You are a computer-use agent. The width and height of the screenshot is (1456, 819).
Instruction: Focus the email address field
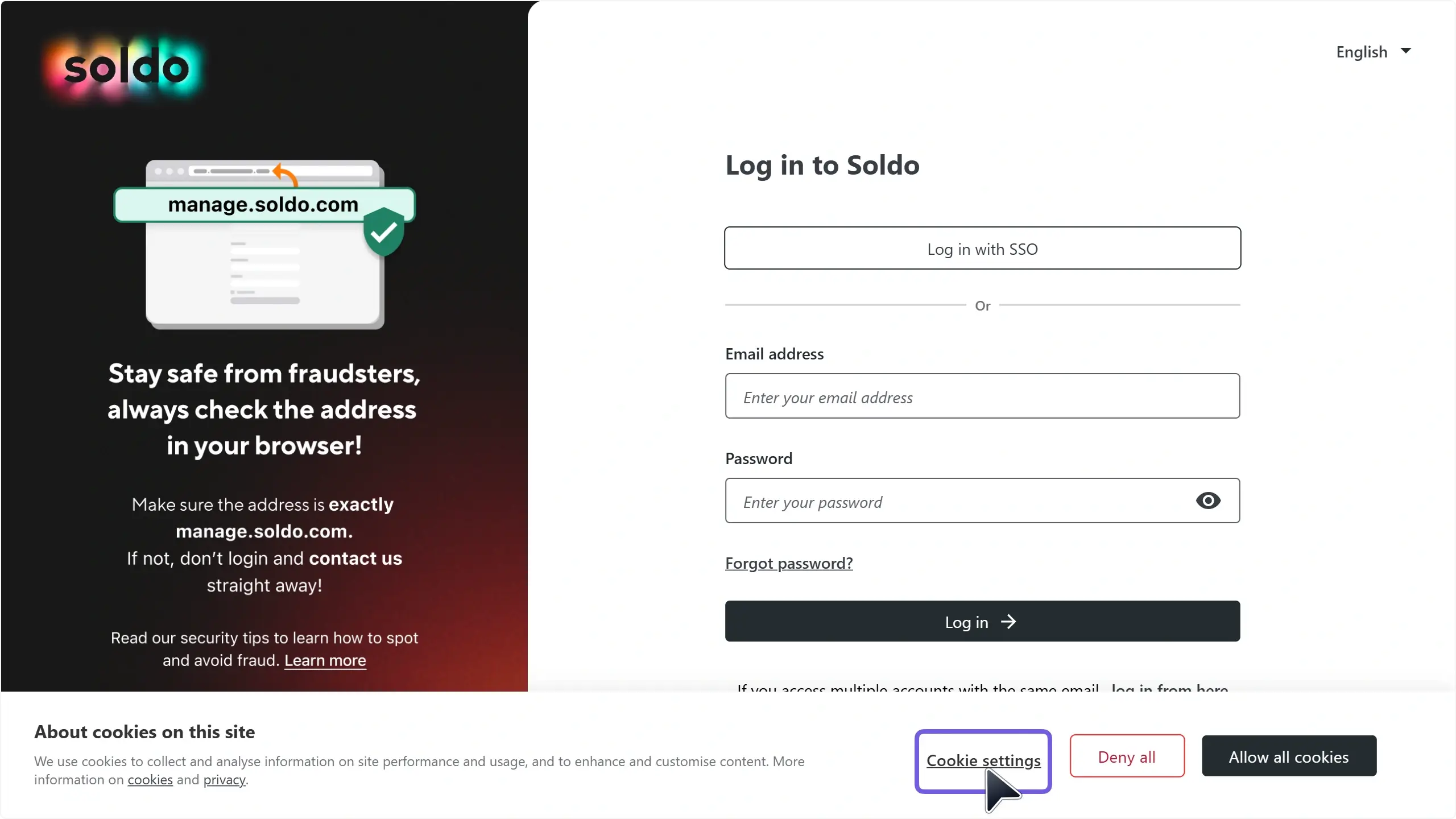click(982, 396)
